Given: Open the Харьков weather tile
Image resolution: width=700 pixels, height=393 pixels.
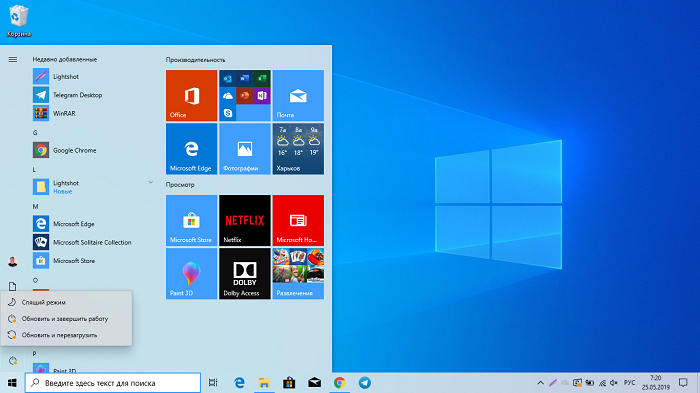Looking at the screenshot, I should click(x=298, y=149).
